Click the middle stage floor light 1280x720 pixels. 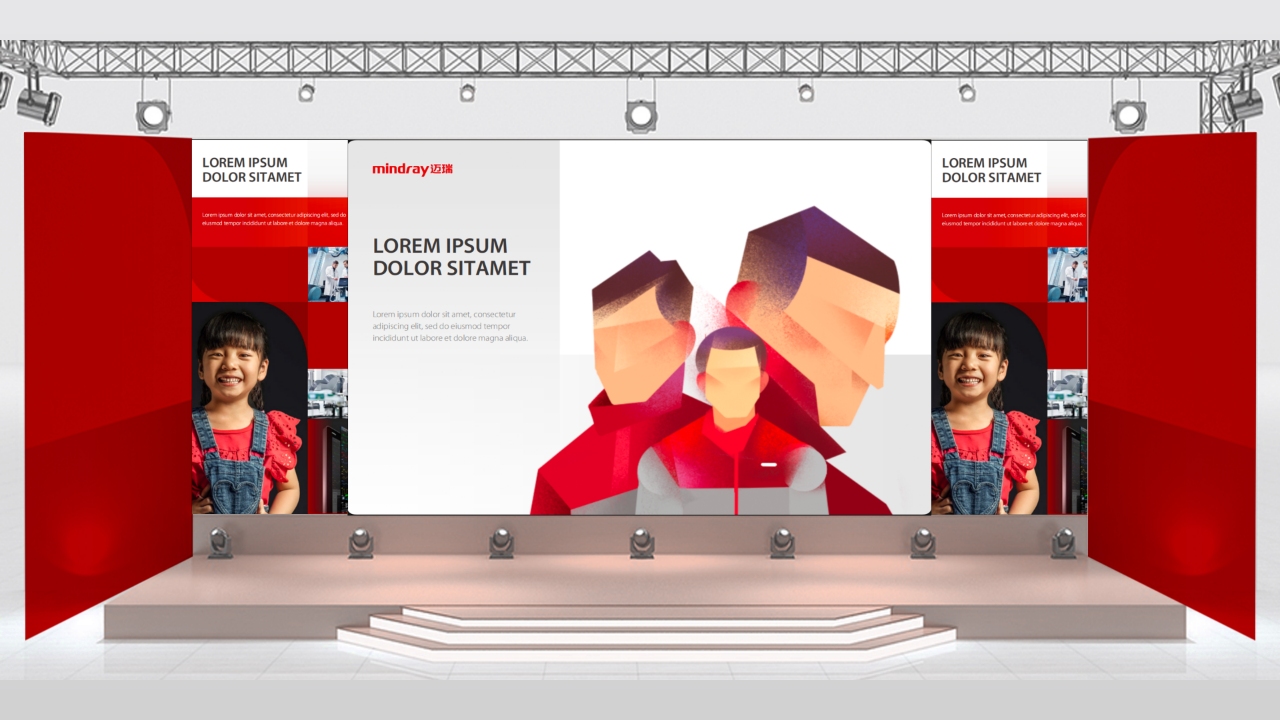click(x=642, y=543)
